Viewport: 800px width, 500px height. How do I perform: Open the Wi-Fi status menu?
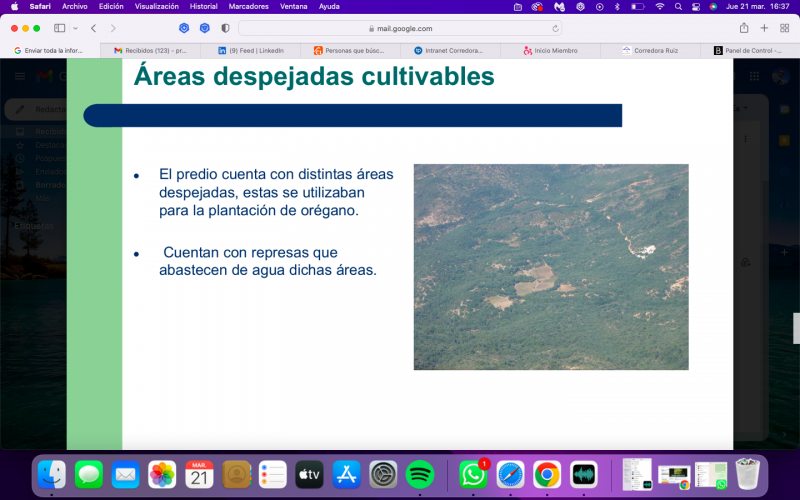[660, 7]
